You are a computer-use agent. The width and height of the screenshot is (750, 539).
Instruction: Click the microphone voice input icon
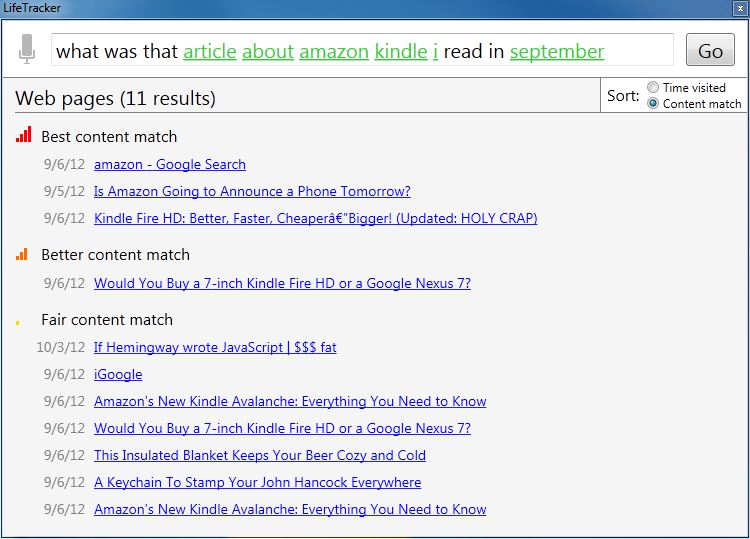[27, 49]
